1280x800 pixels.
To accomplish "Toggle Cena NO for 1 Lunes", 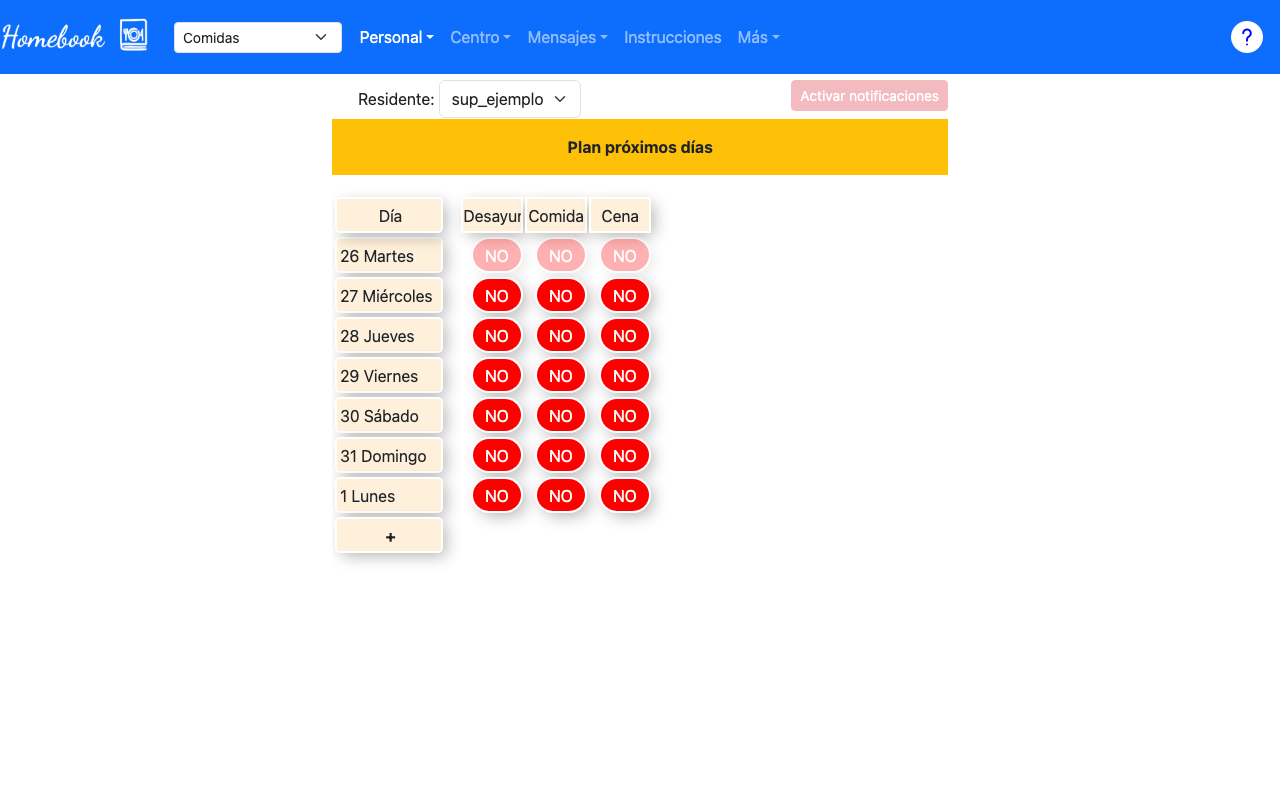I will 625,496.
